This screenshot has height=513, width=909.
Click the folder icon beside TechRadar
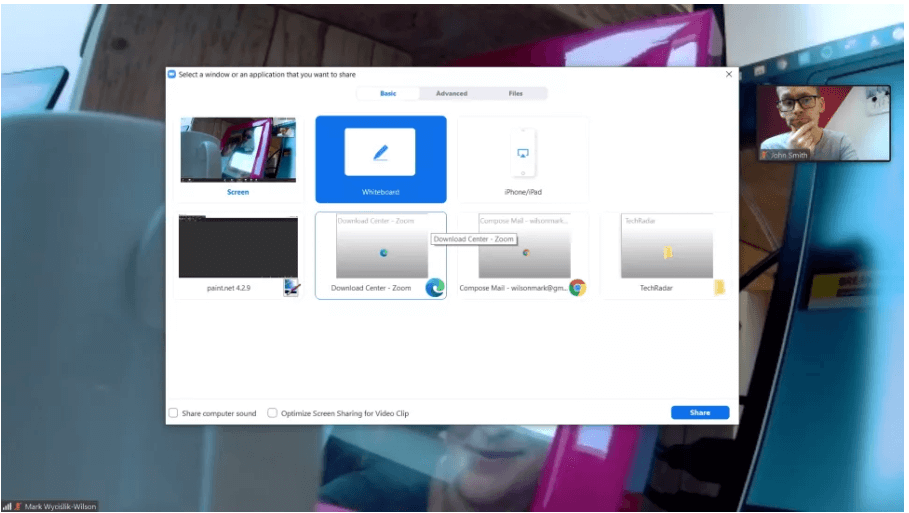pyautogui.click(x=719, y=288)
